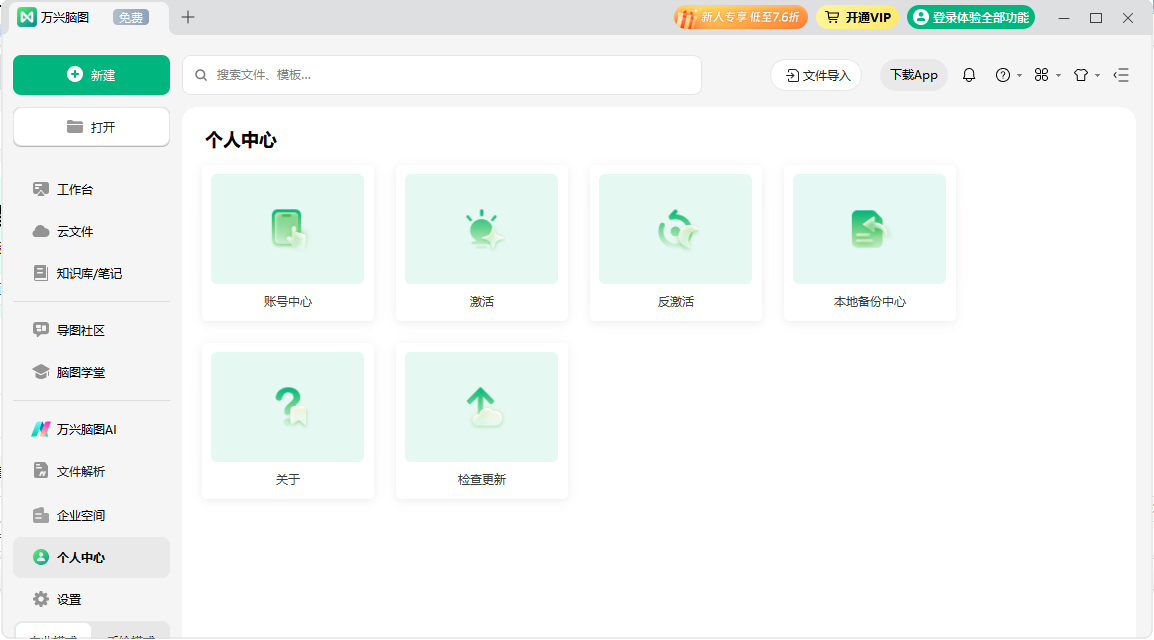Click the magnifier icon in search box
The width and height of the screenshot is (1154, 640).
200,75
